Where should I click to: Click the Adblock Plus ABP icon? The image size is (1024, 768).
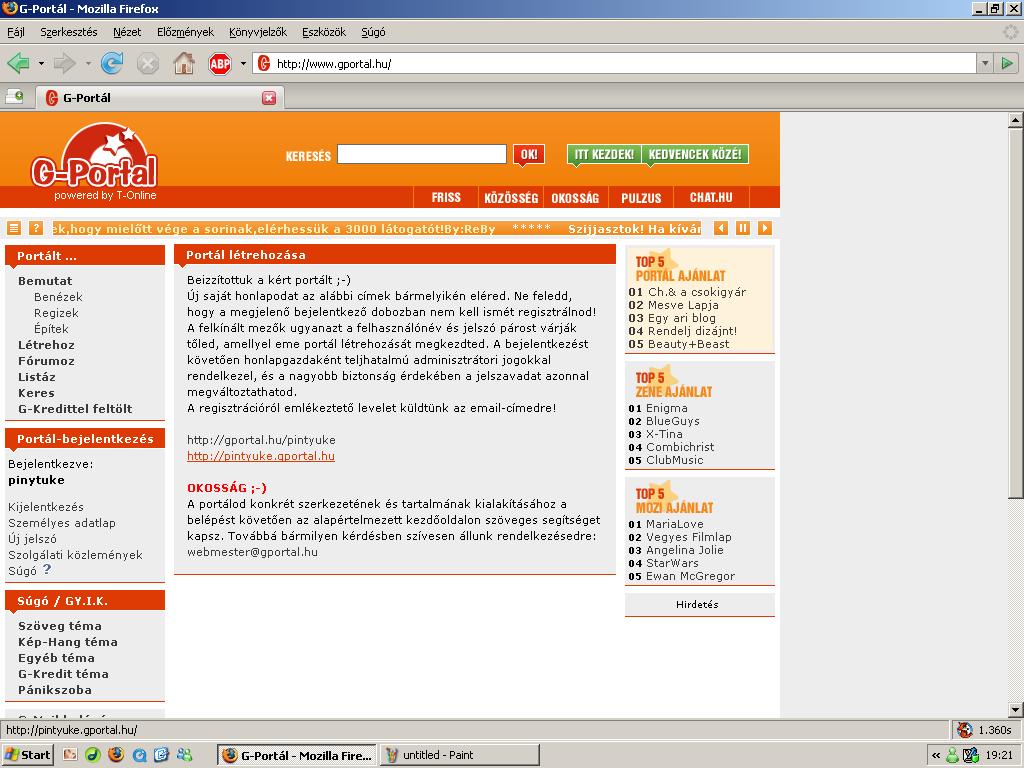(x=219, y=64)
